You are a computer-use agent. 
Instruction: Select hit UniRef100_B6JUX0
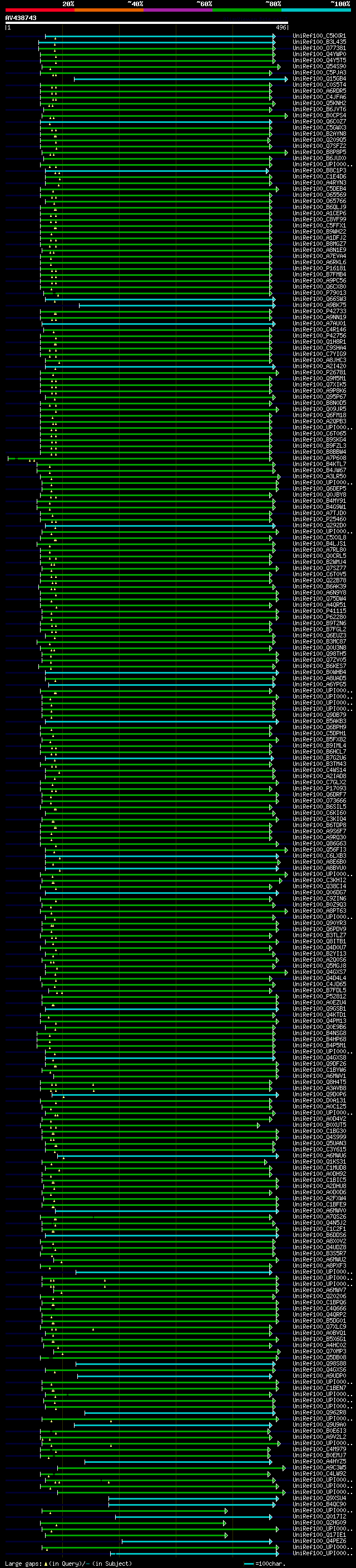[x=319, y=159]
